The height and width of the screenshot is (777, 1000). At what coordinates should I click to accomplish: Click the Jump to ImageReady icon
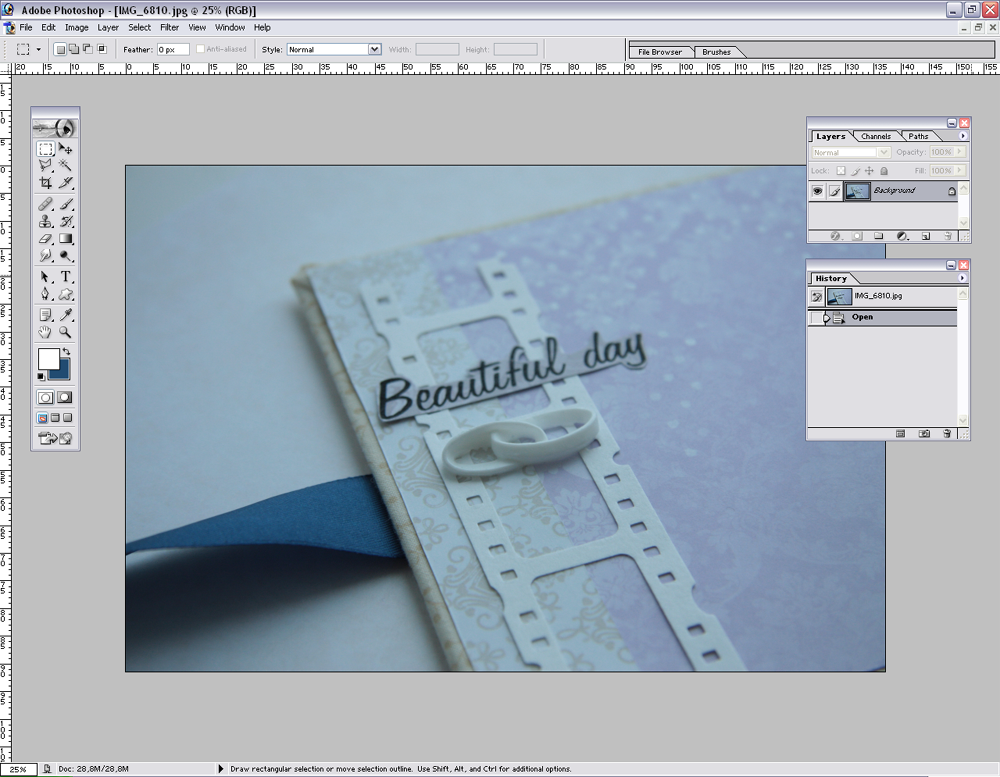click(x=55, y=438)
